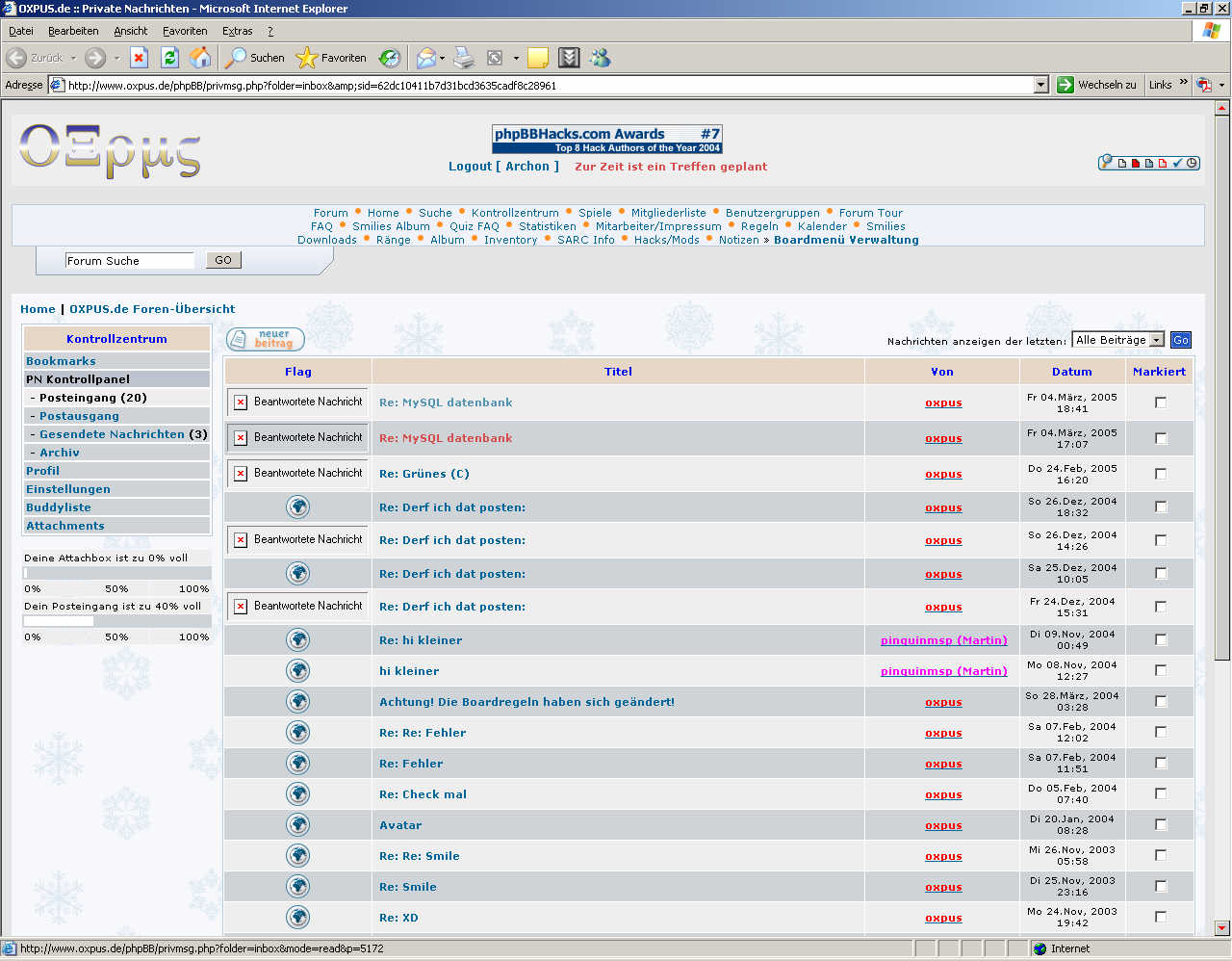Open the Mail toolbar icon
1232x961 pixels.
coord(425,58)
